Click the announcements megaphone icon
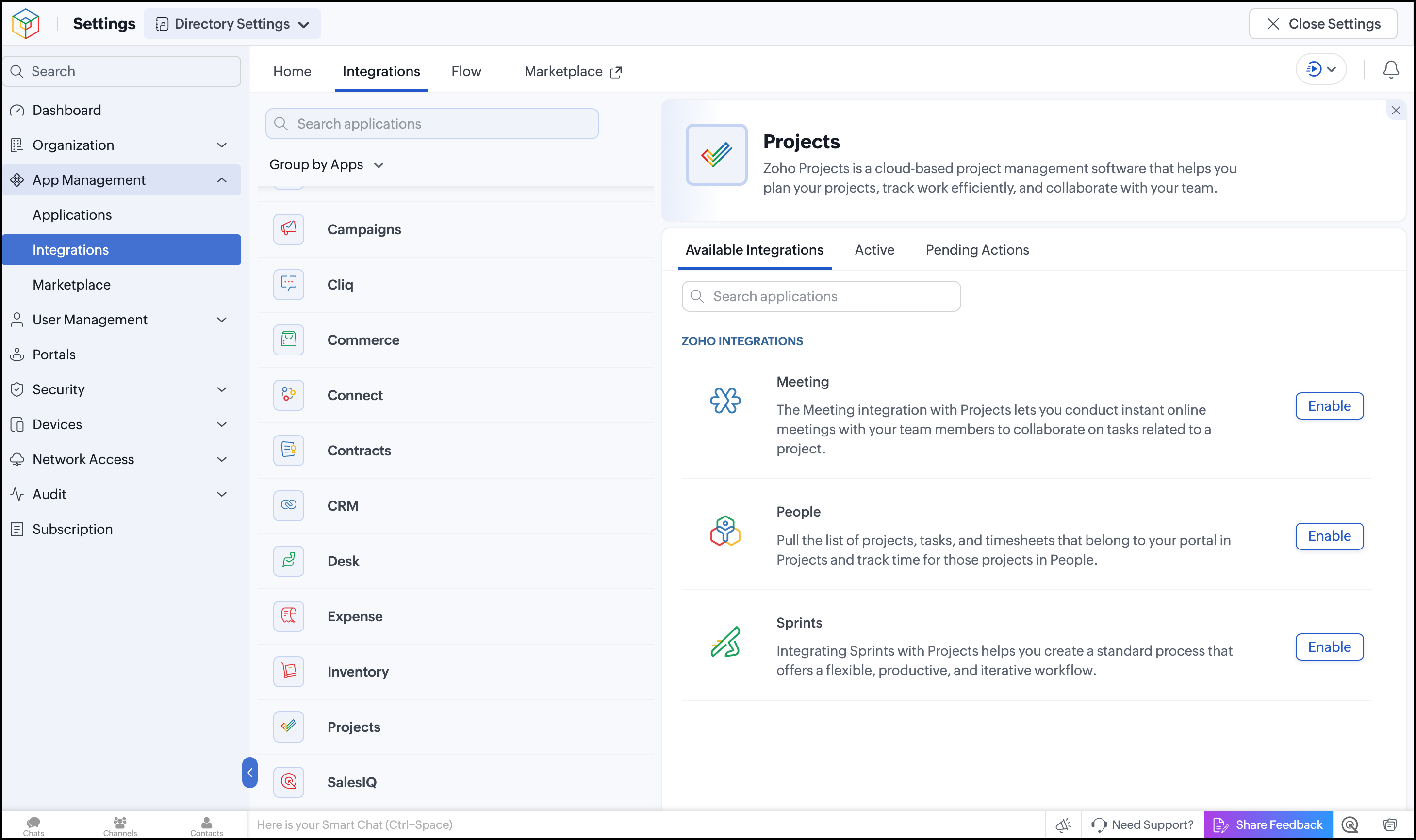This screenshot has height=840, width=1416. click(1063, 824)
